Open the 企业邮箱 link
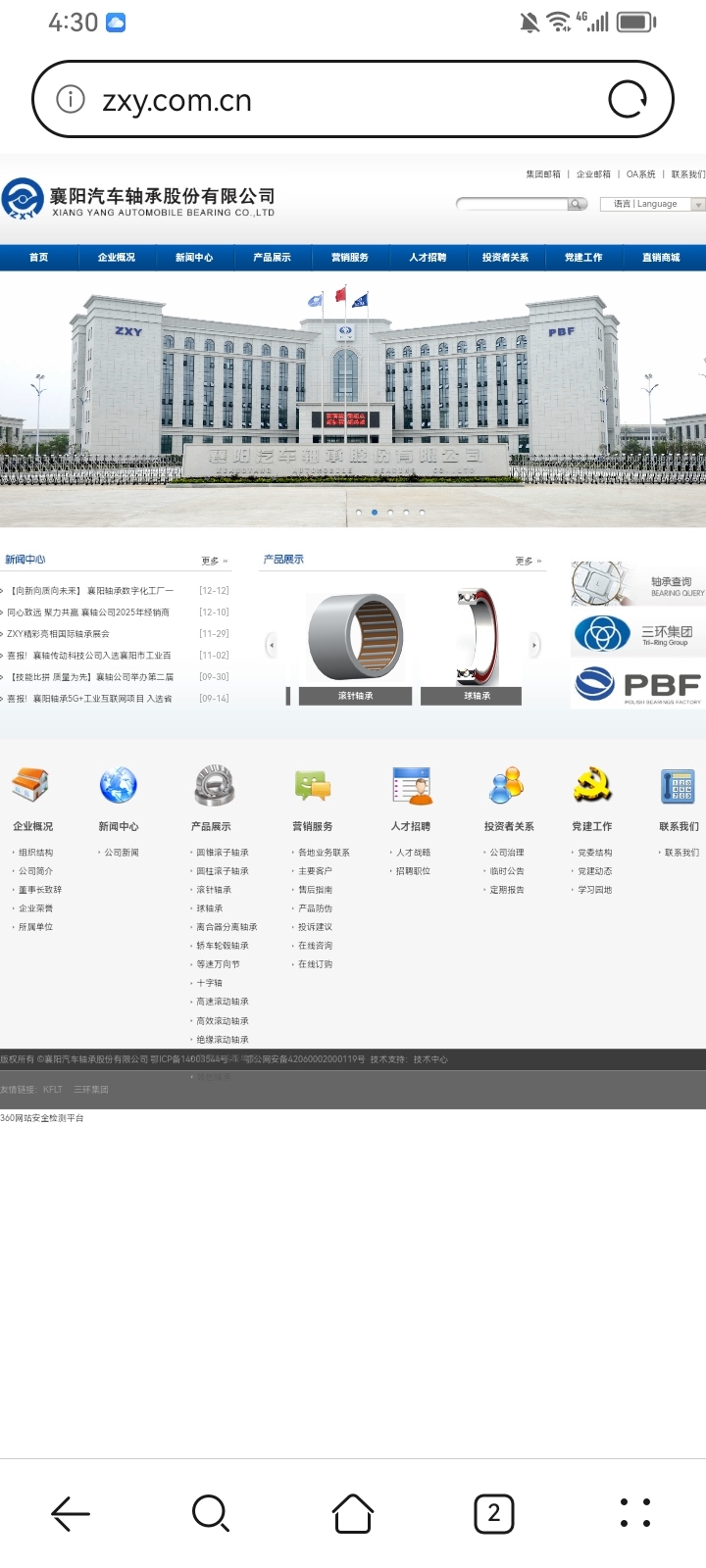This screenshot has height=1568, width=706. coord(593,174)
